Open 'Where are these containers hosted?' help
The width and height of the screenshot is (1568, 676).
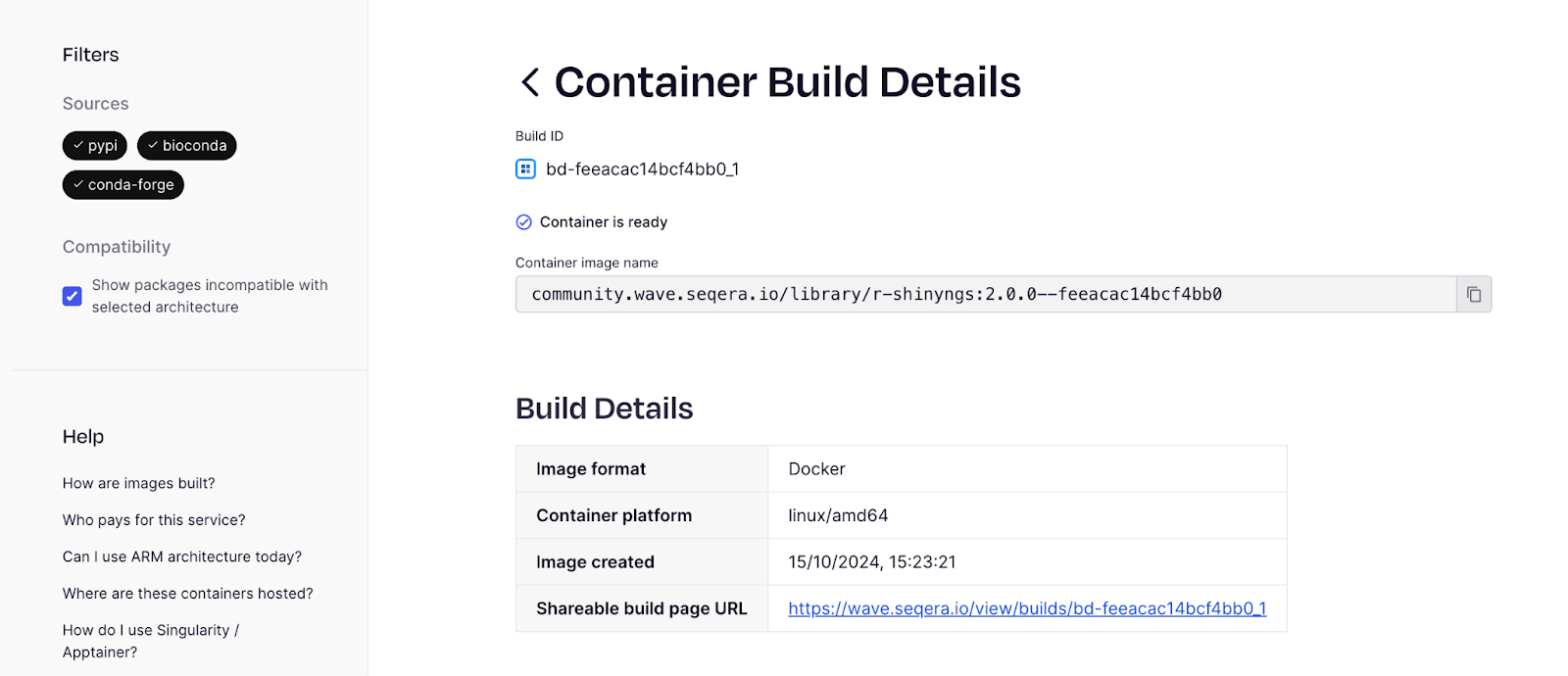[188, 594]
